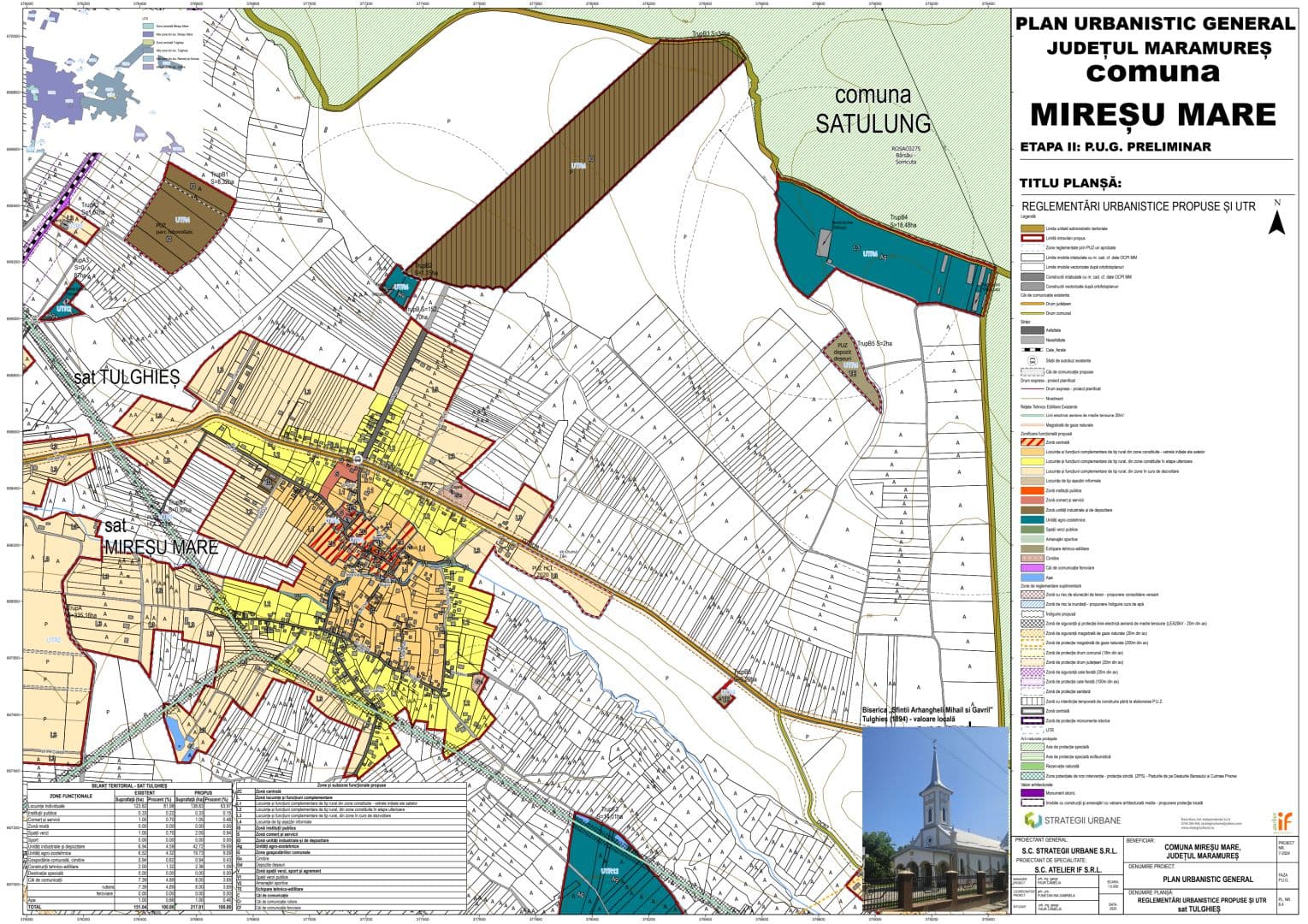Click the 'ROSAC0275 Bârsău - Somcuta' label
Screen dimensions: 1308x924
(x=905, y=154)
